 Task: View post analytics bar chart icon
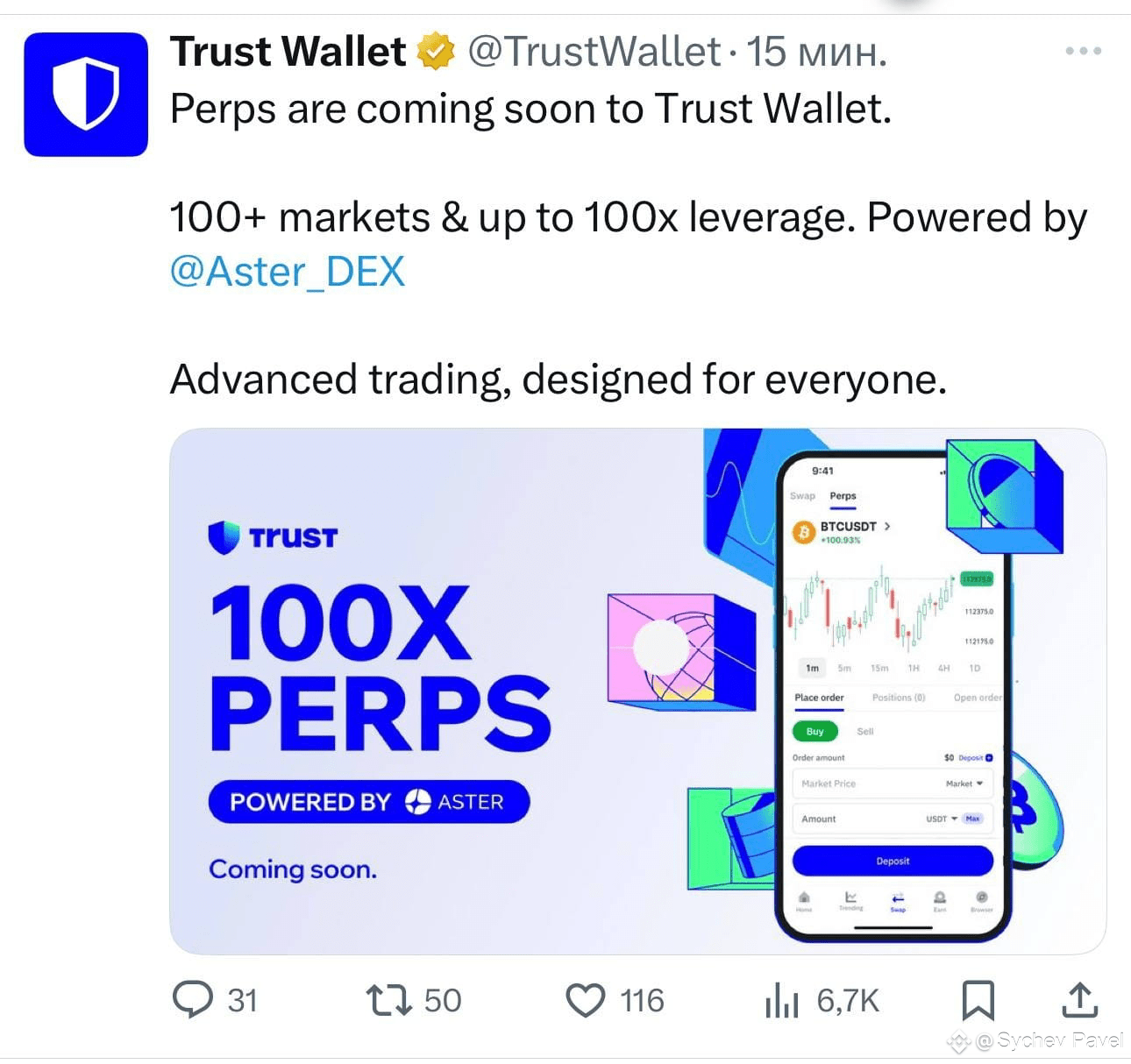coord(781,1000)
